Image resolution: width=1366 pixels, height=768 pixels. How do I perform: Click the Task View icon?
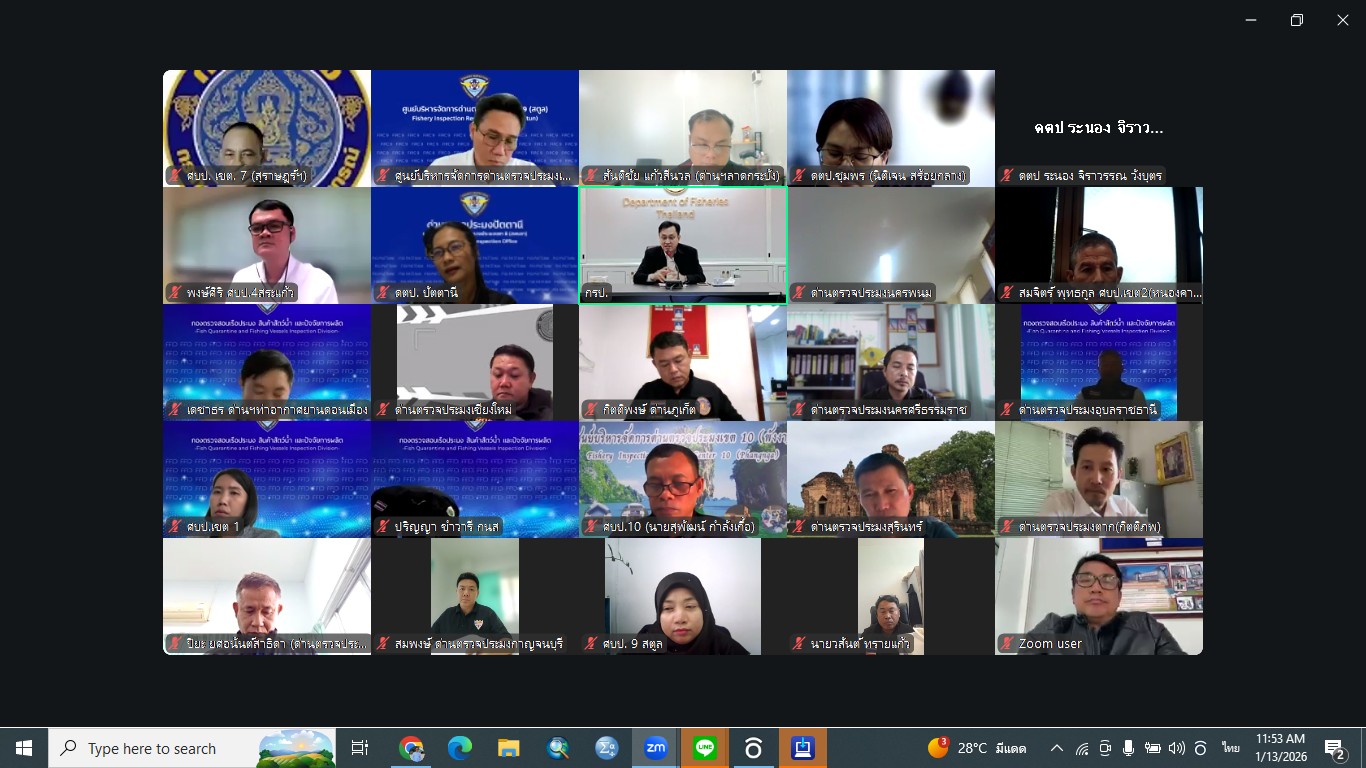(360, 748)
